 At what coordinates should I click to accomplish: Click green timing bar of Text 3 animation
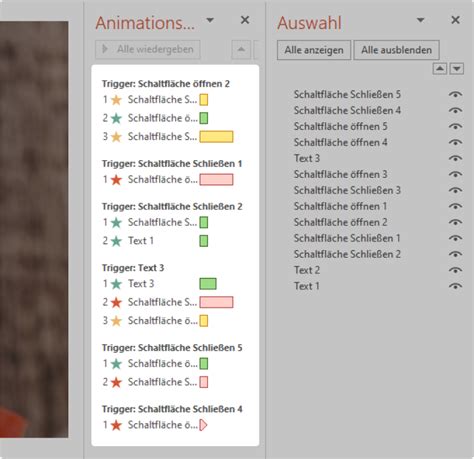[208, 284]
